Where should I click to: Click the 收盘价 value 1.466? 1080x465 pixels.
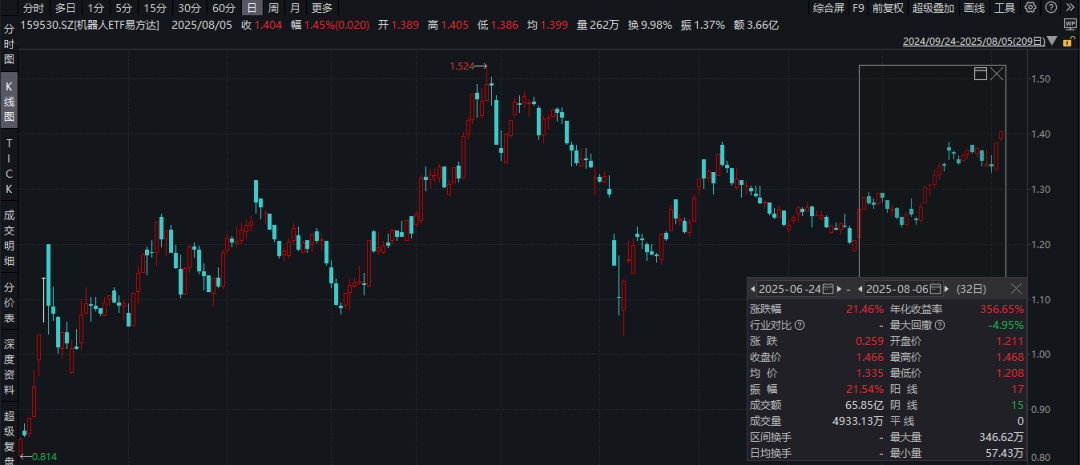871,357
